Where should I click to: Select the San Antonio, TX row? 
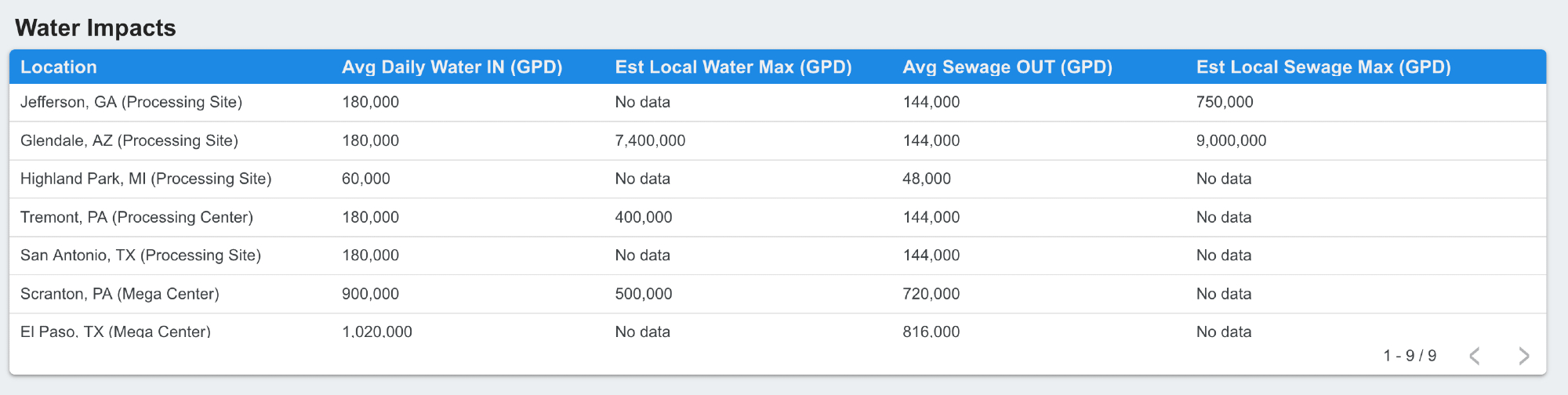click(140, 255)
